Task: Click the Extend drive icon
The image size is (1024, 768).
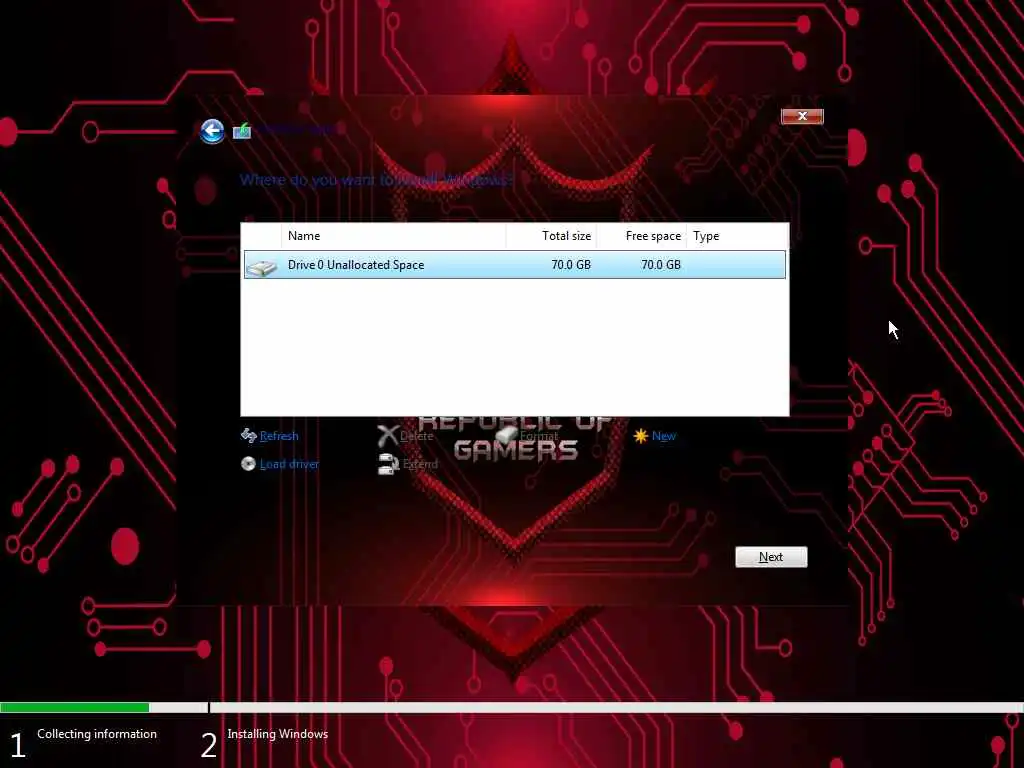Action: pos(389,464)
